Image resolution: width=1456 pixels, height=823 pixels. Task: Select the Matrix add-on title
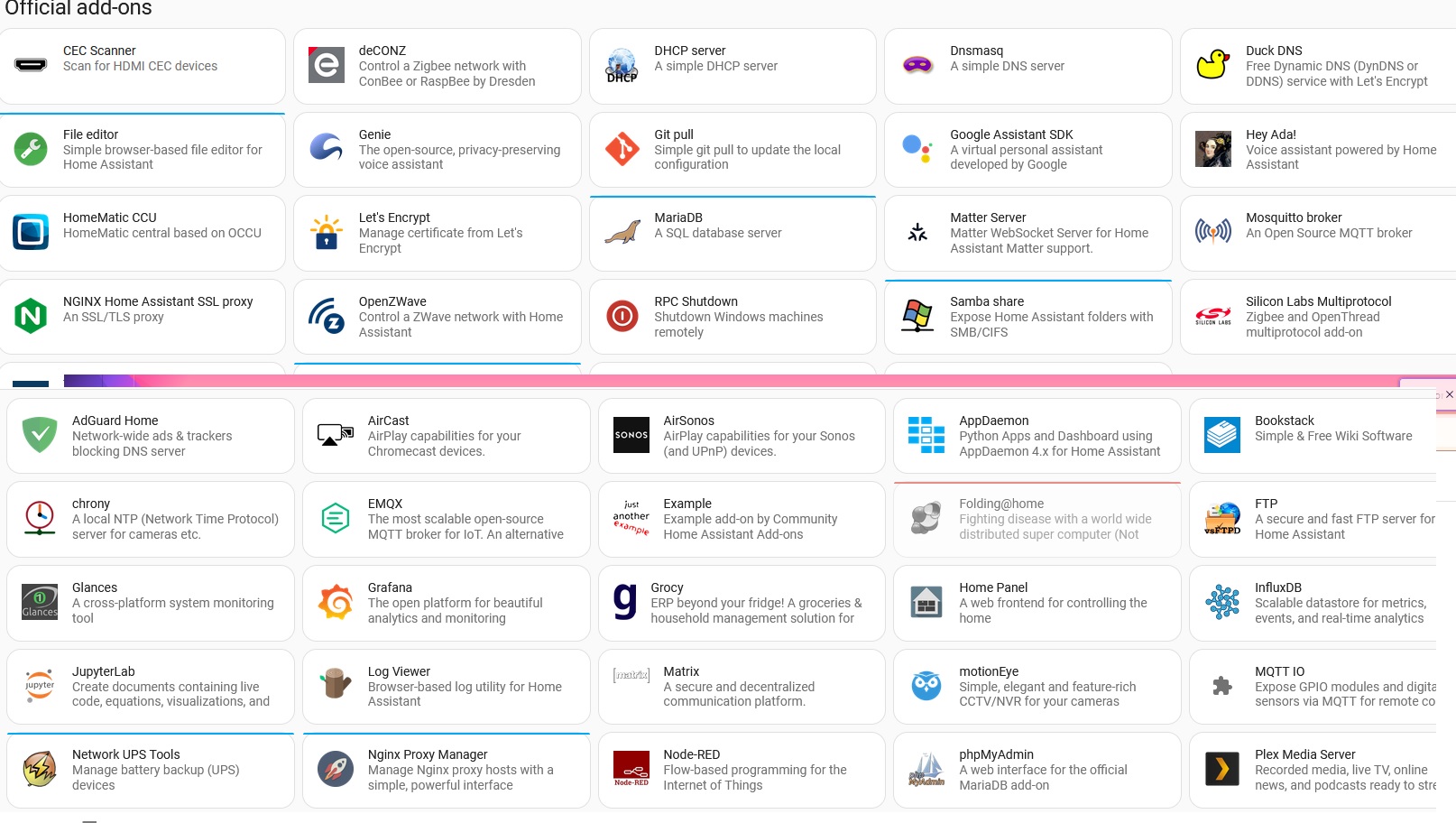(x=681, y=671)
